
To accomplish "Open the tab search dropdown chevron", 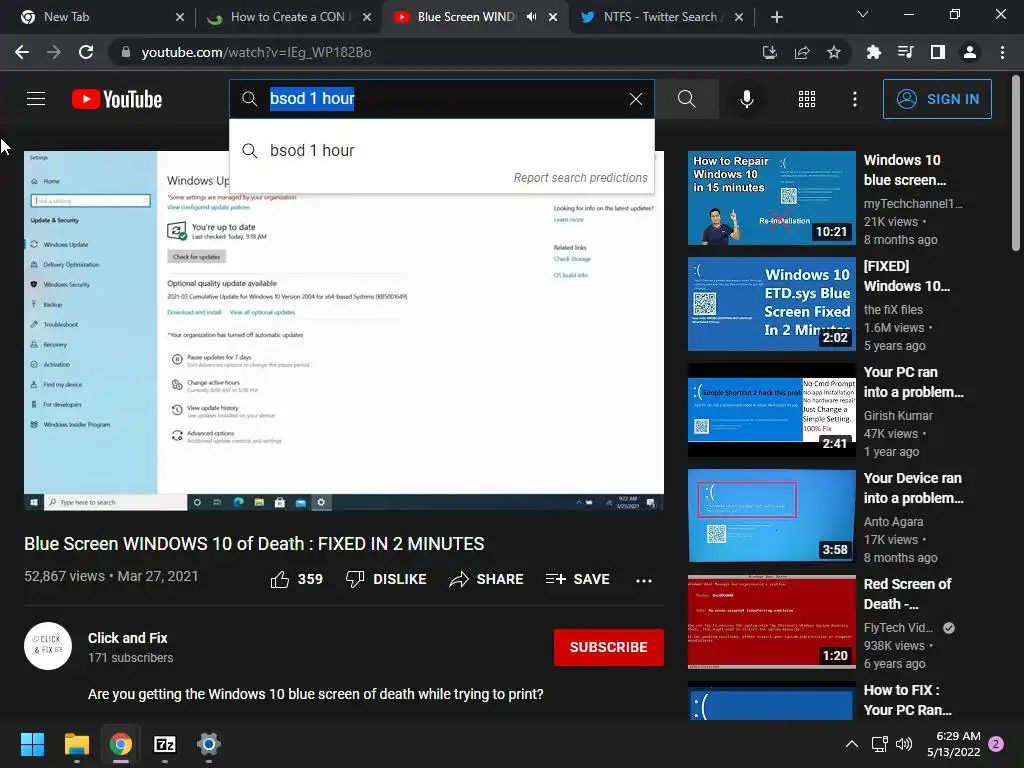I will [863, 14].
